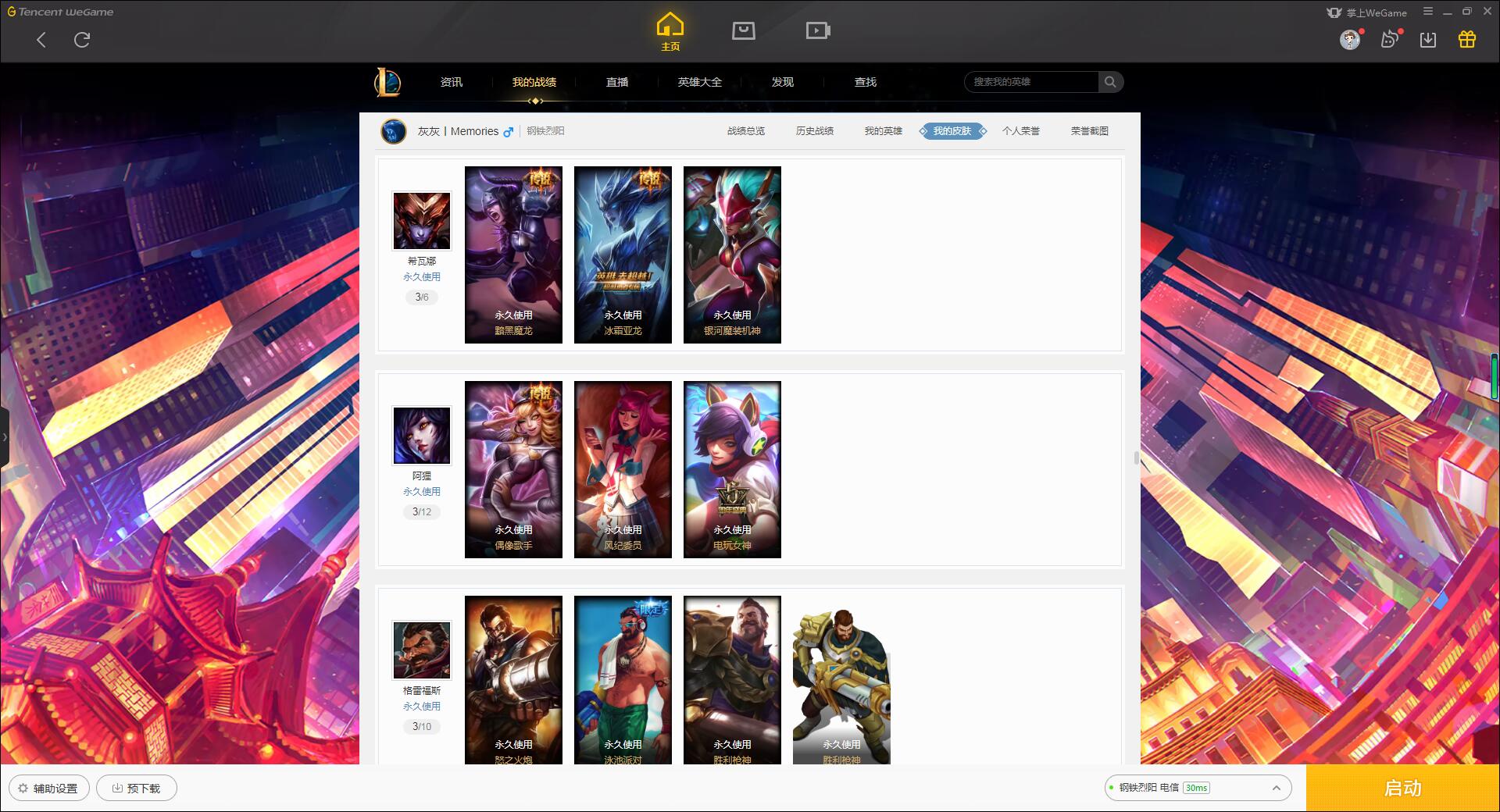Image resolution: width=1500 pixels, height=812 pixels.
Task: Click the summoner profile avatar icon
Action: pos(393,131)
